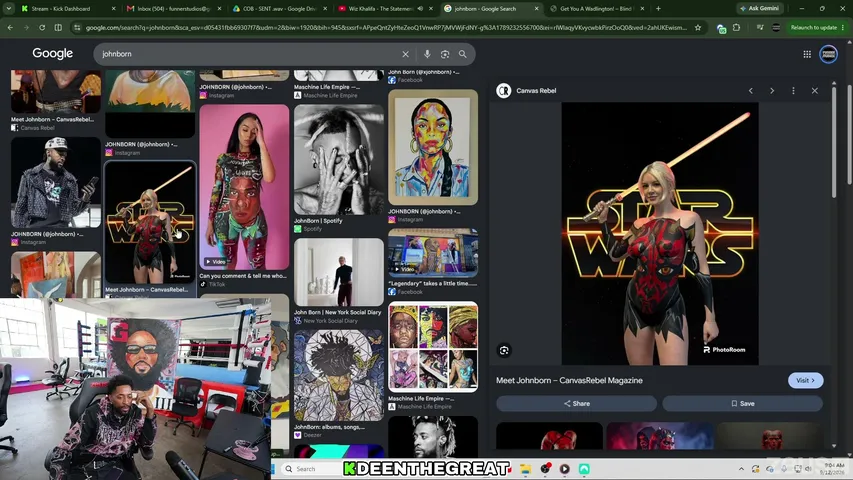Click the Relaunch to update button
Viewport: 853px width, 480px height.
coord(813,27)
